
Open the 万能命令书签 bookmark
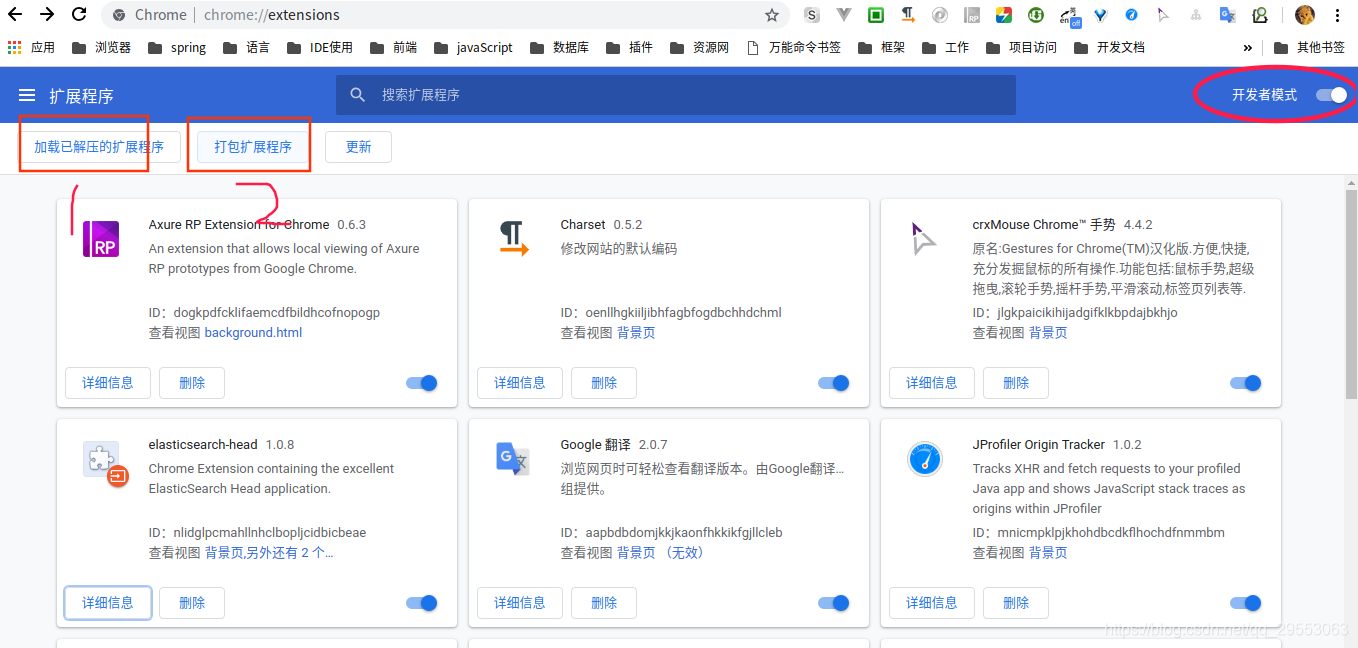pyautogui.click(x=794, y=47)
